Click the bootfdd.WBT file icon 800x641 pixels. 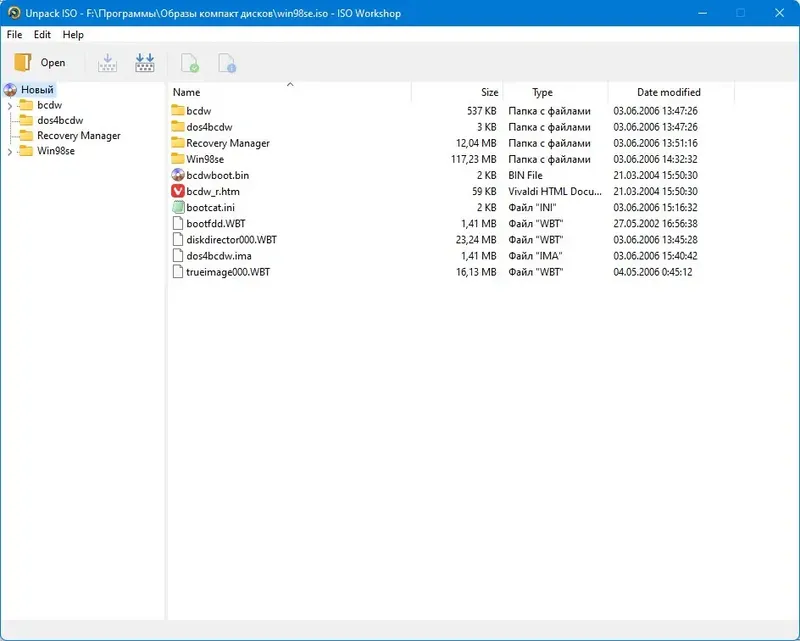pos(178,224)
